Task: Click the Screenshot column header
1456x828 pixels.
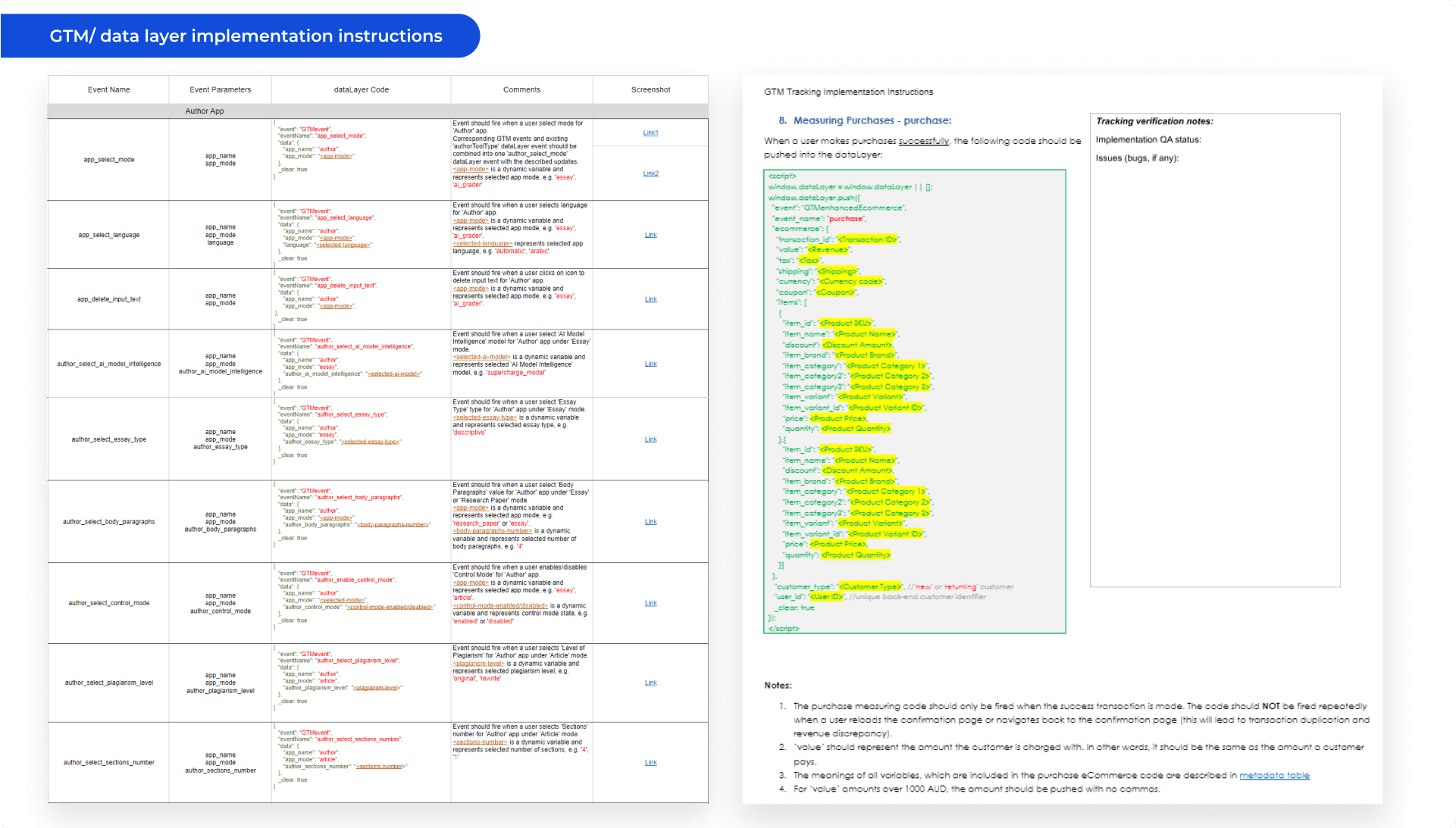Action: [x=650, y=89]
